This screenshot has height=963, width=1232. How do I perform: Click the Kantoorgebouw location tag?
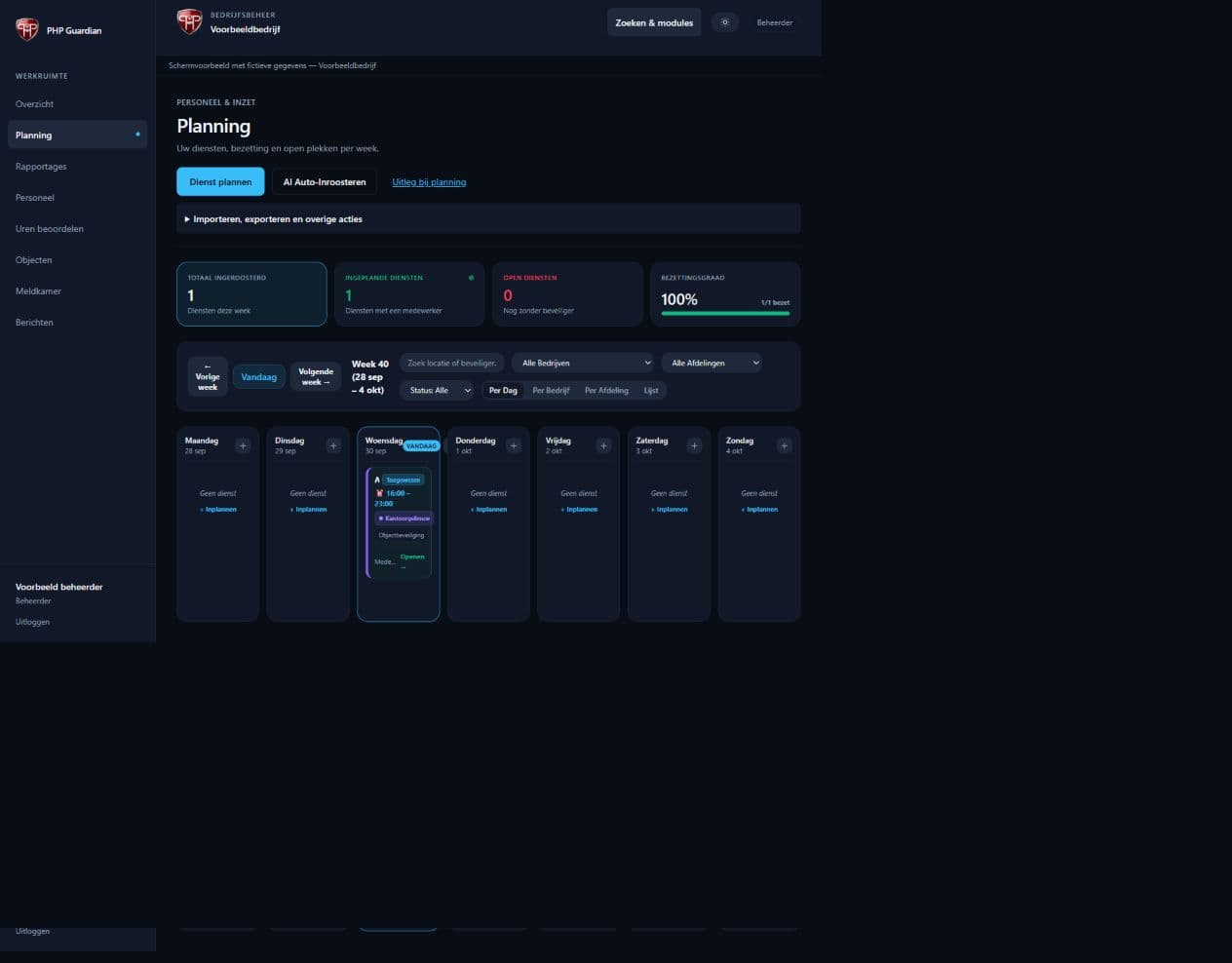coord(404,519)
